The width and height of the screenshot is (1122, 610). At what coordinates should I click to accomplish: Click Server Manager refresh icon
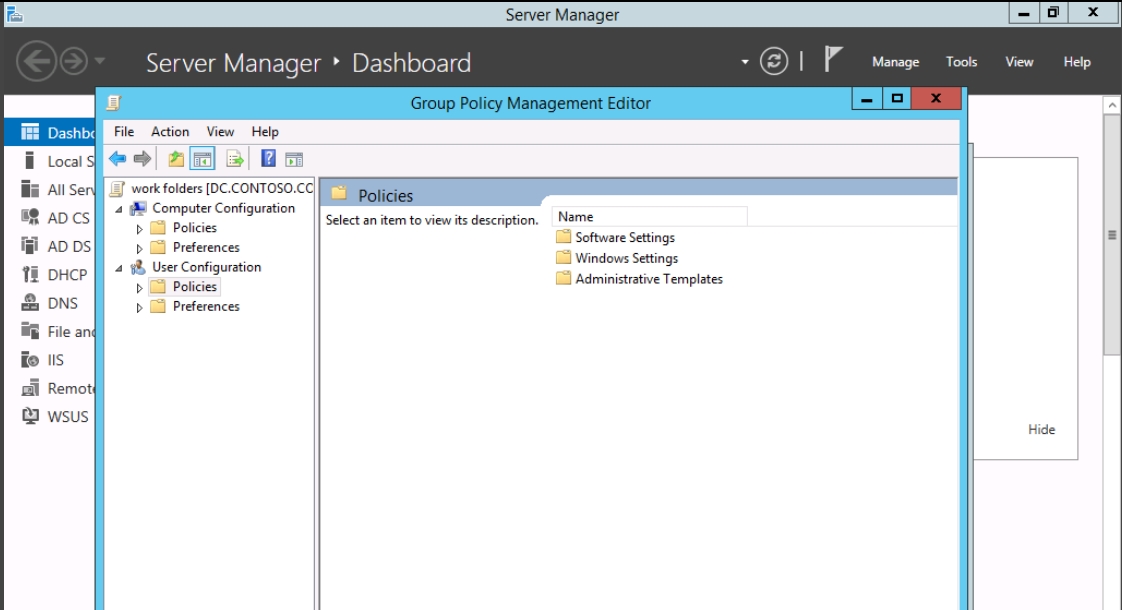[774, 62]
